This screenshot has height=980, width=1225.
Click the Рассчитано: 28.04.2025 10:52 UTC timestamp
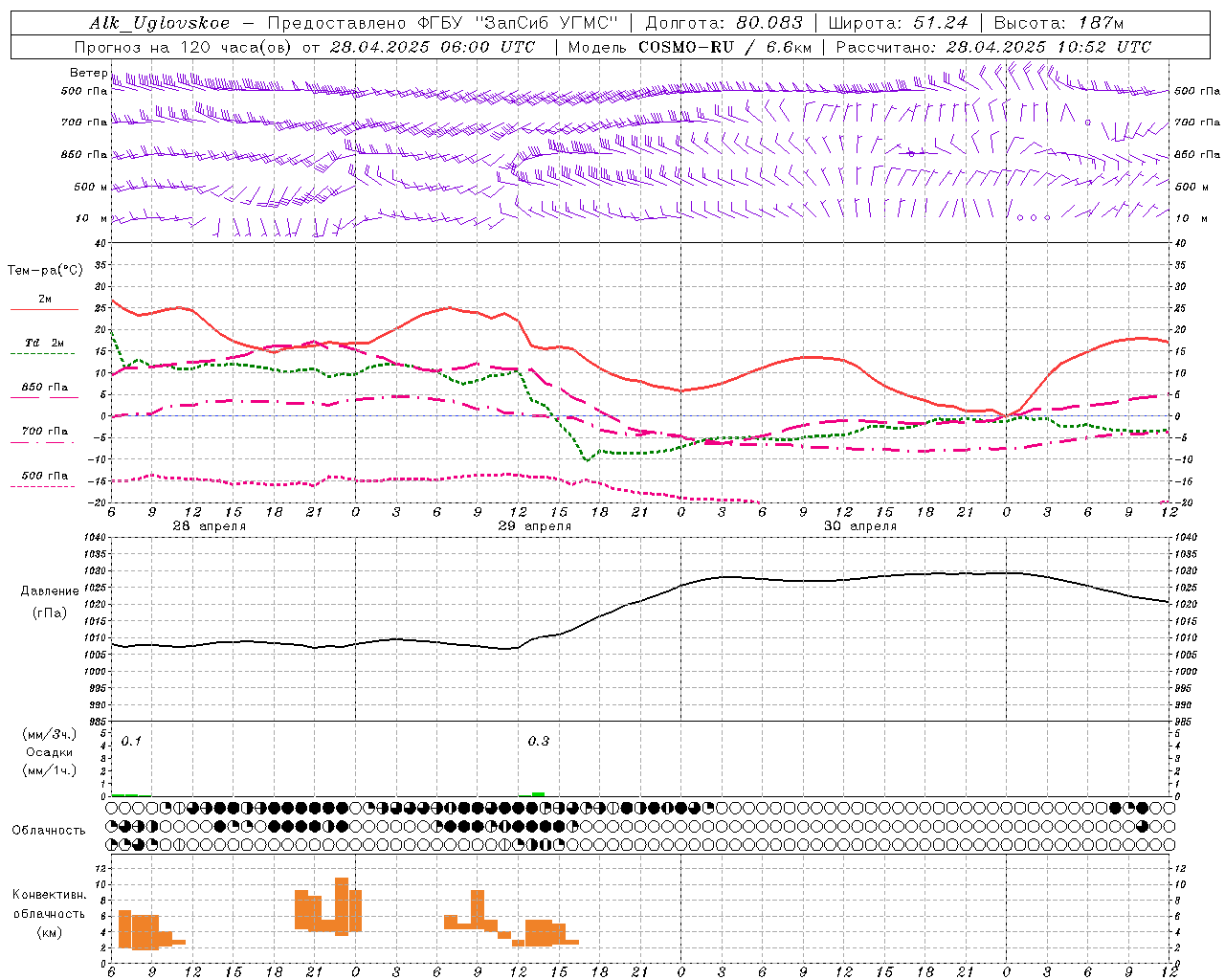[993, 47]
